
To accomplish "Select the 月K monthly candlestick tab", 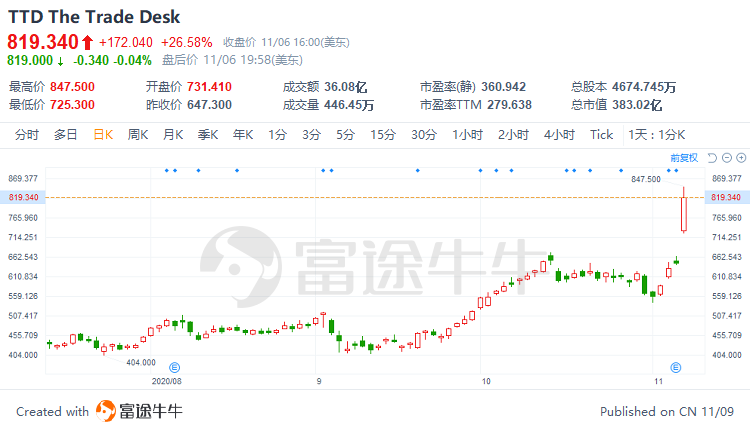I will 173,135.
